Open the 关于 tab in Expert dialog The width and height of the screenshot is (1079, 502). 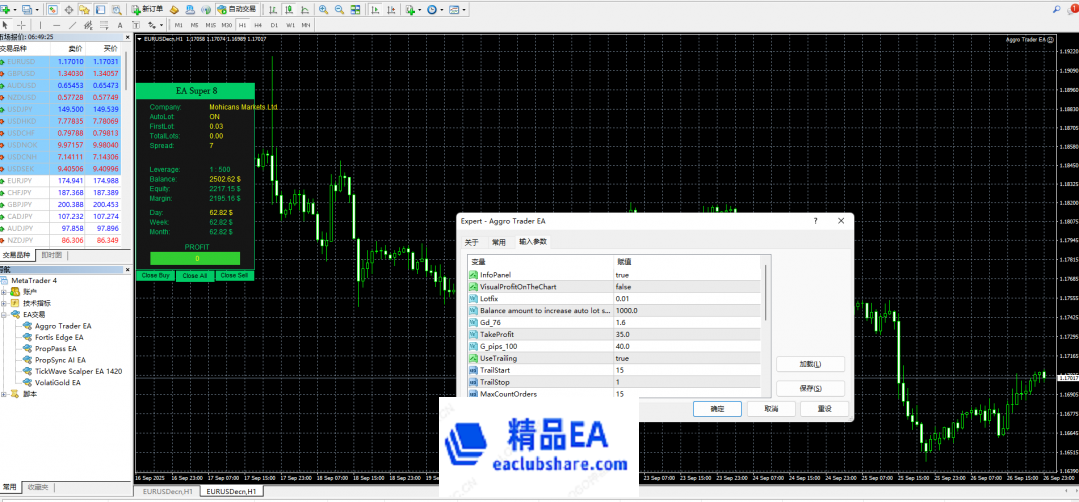tap(472, 242)
